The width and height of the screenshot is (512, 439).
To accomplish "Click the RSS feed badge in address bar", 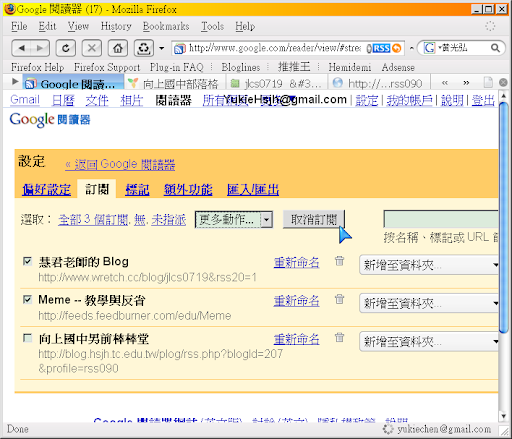I will [x=381, y=48].
